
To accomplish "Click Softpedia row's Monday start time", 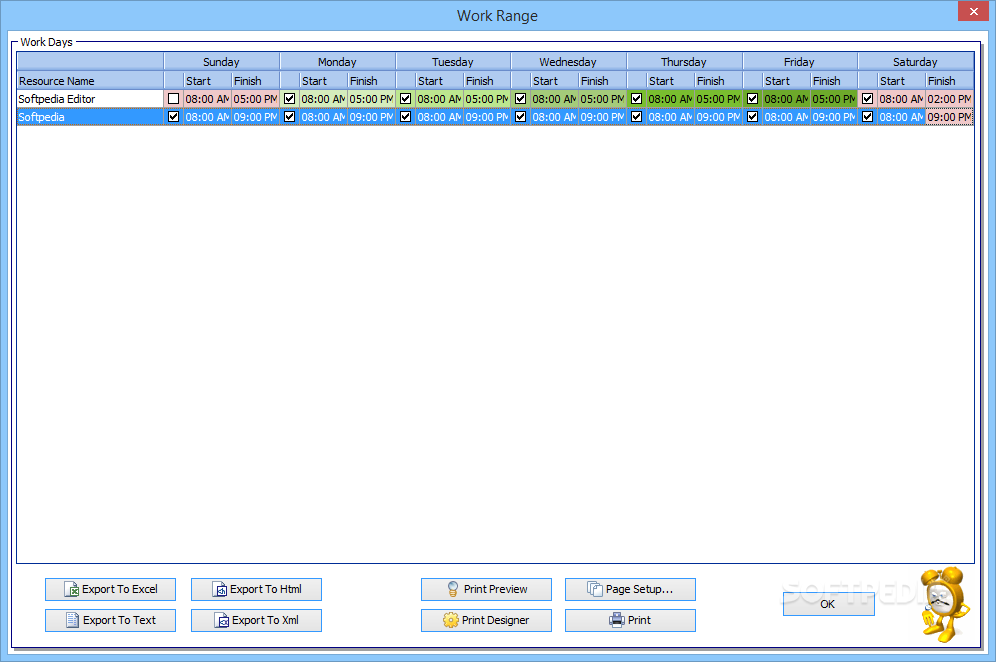I will [x=323, y=117].
